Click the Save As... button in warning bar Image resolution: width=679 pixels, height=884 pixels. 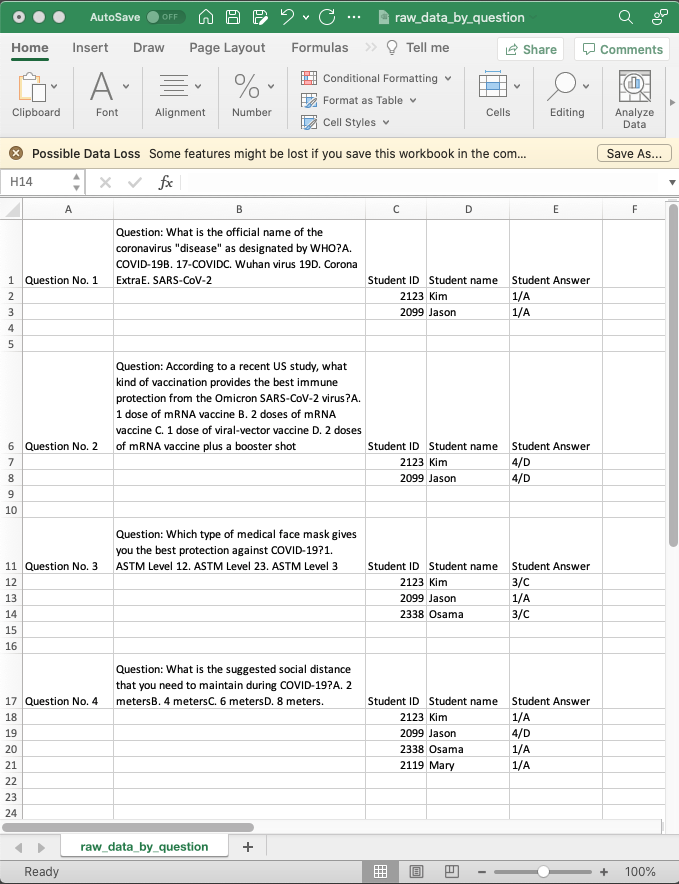pyautogui.click(x=634, y=153)
